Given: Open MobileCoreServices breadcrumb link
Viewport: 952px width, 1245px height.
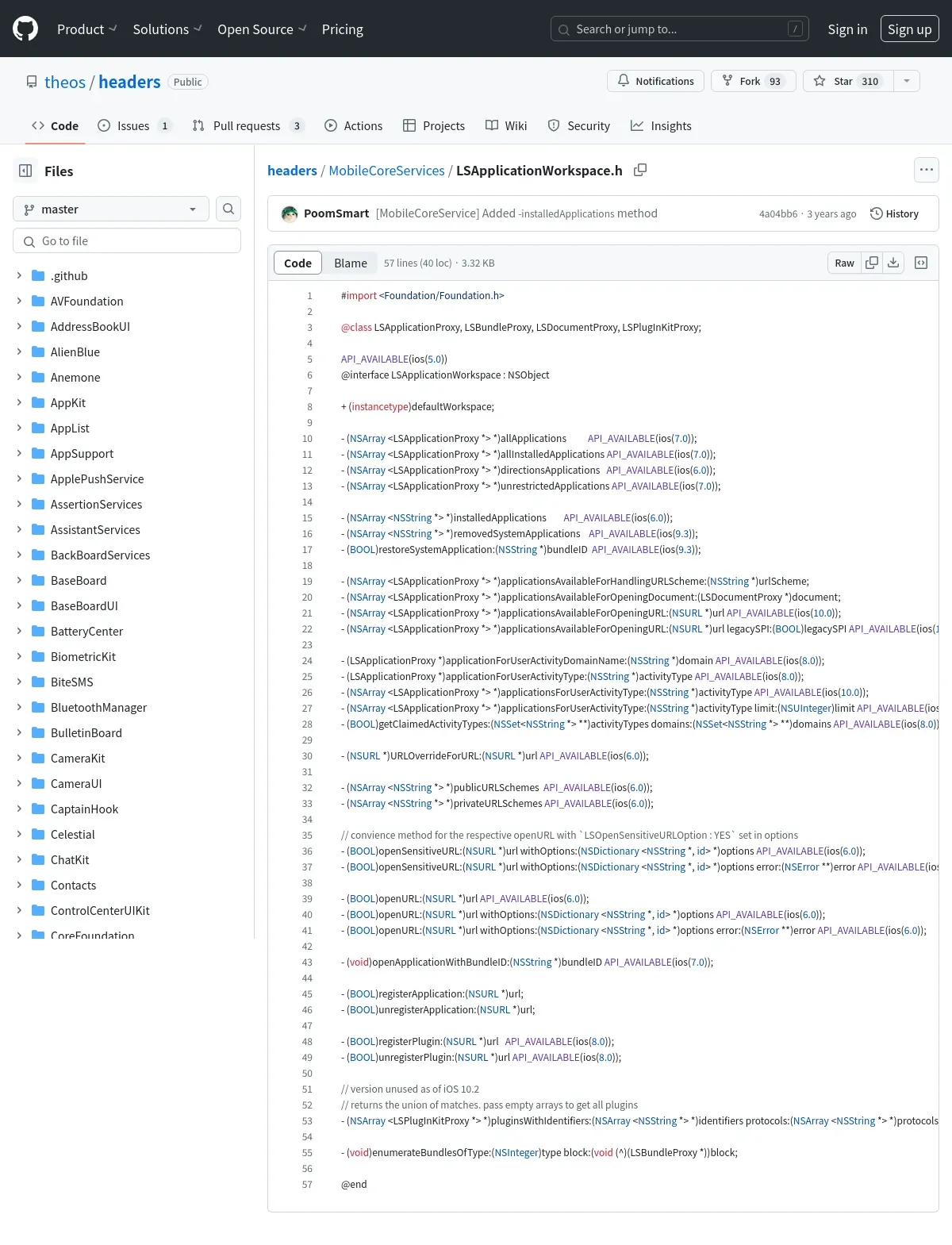Looking at the screenshot, I should 386,171.
